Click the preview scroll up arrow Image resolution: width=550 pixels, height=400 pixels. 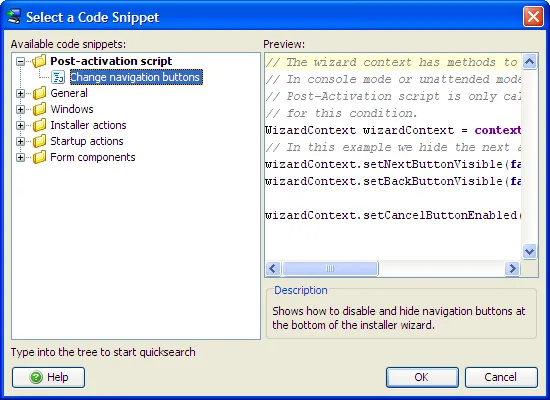pyautogui.click(x=529, y=62)
